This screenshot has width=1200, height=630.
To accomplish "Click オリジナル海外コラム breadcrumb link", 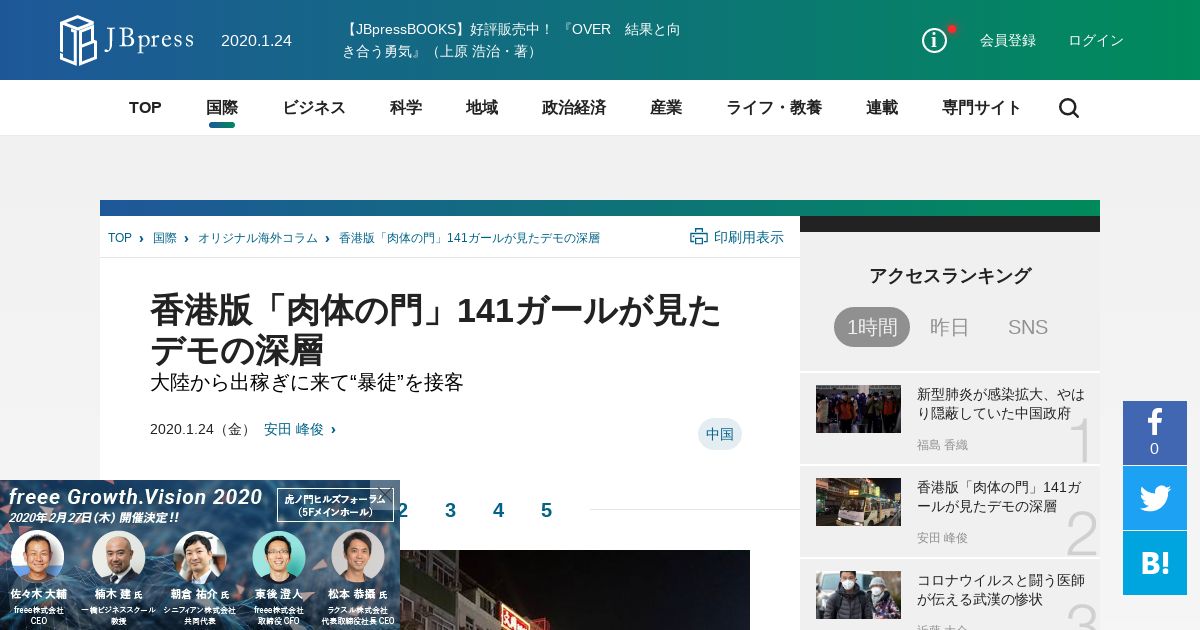I will (258, 238).
